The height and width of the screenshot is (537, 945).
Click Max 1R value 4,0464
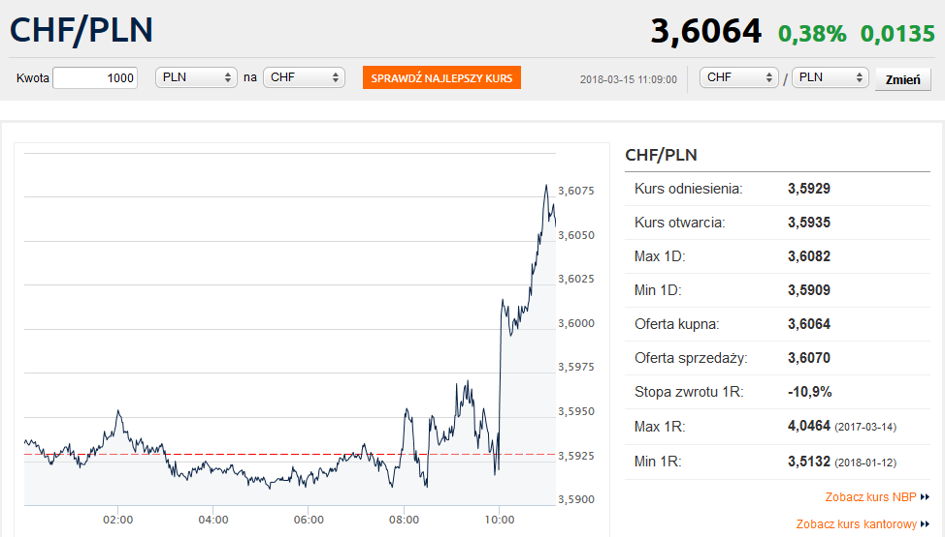[809, 426]
